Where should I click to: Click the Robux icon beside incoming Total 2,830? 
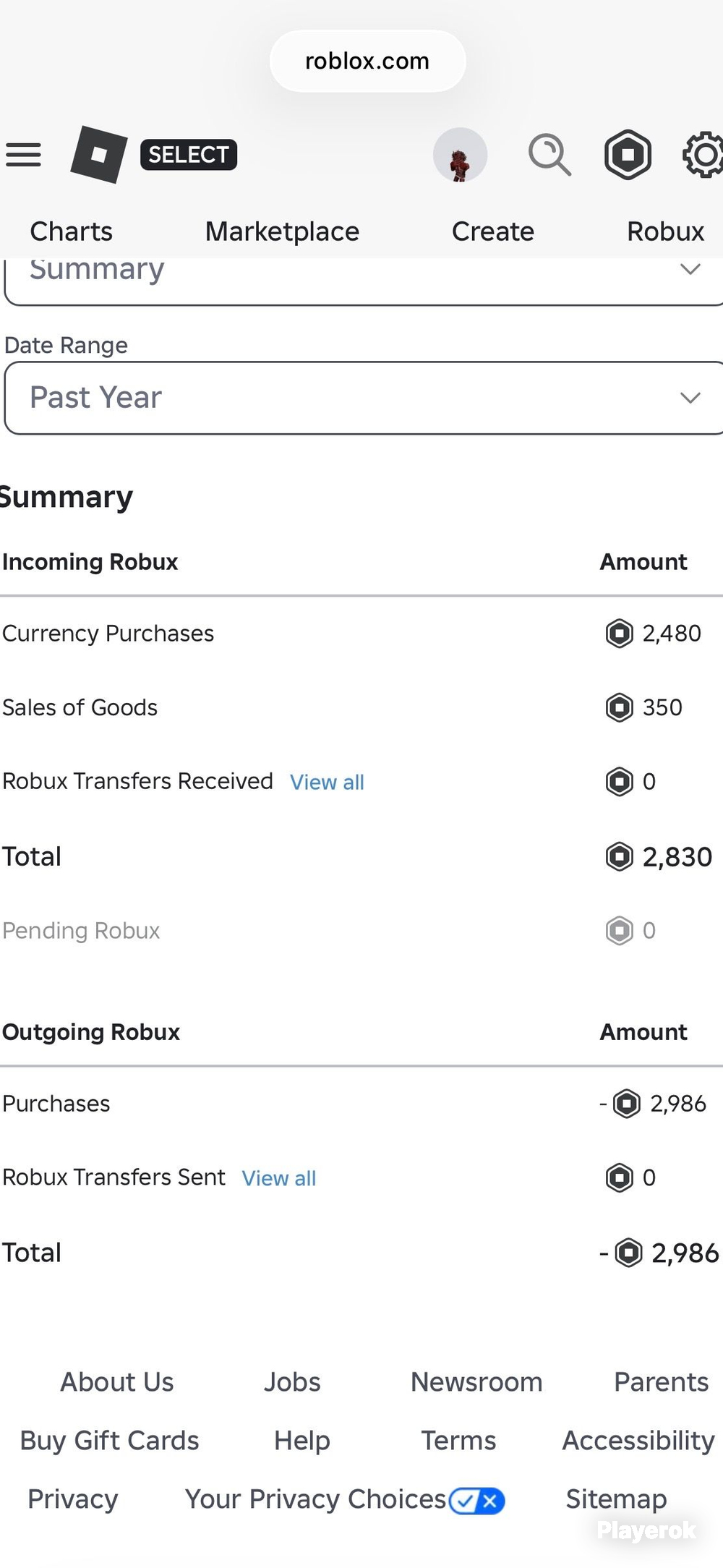pyautogui.click(x=619, y=856)
